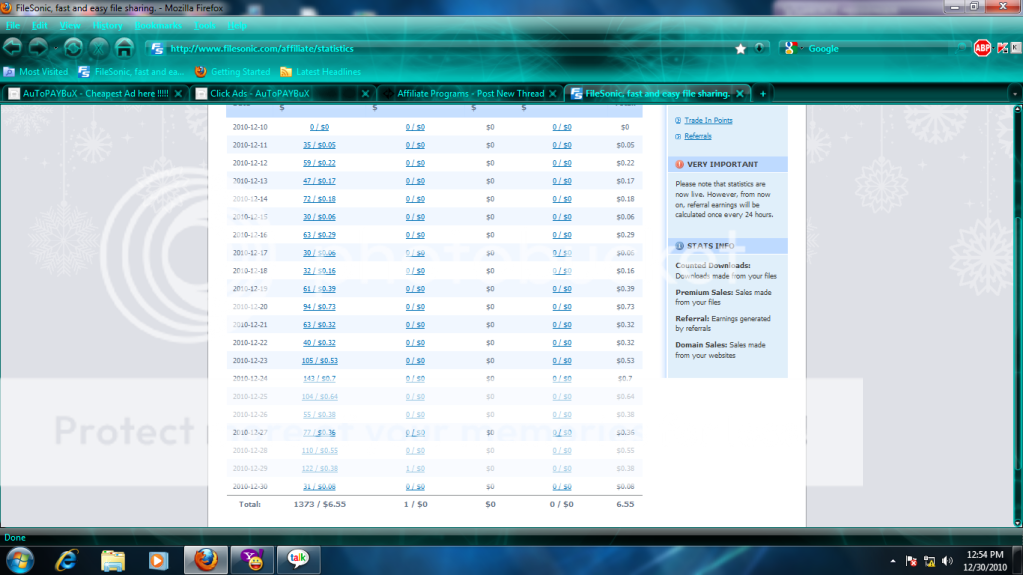
Task: Open Google Talk from the taskbar
Action: pos(297,560)
